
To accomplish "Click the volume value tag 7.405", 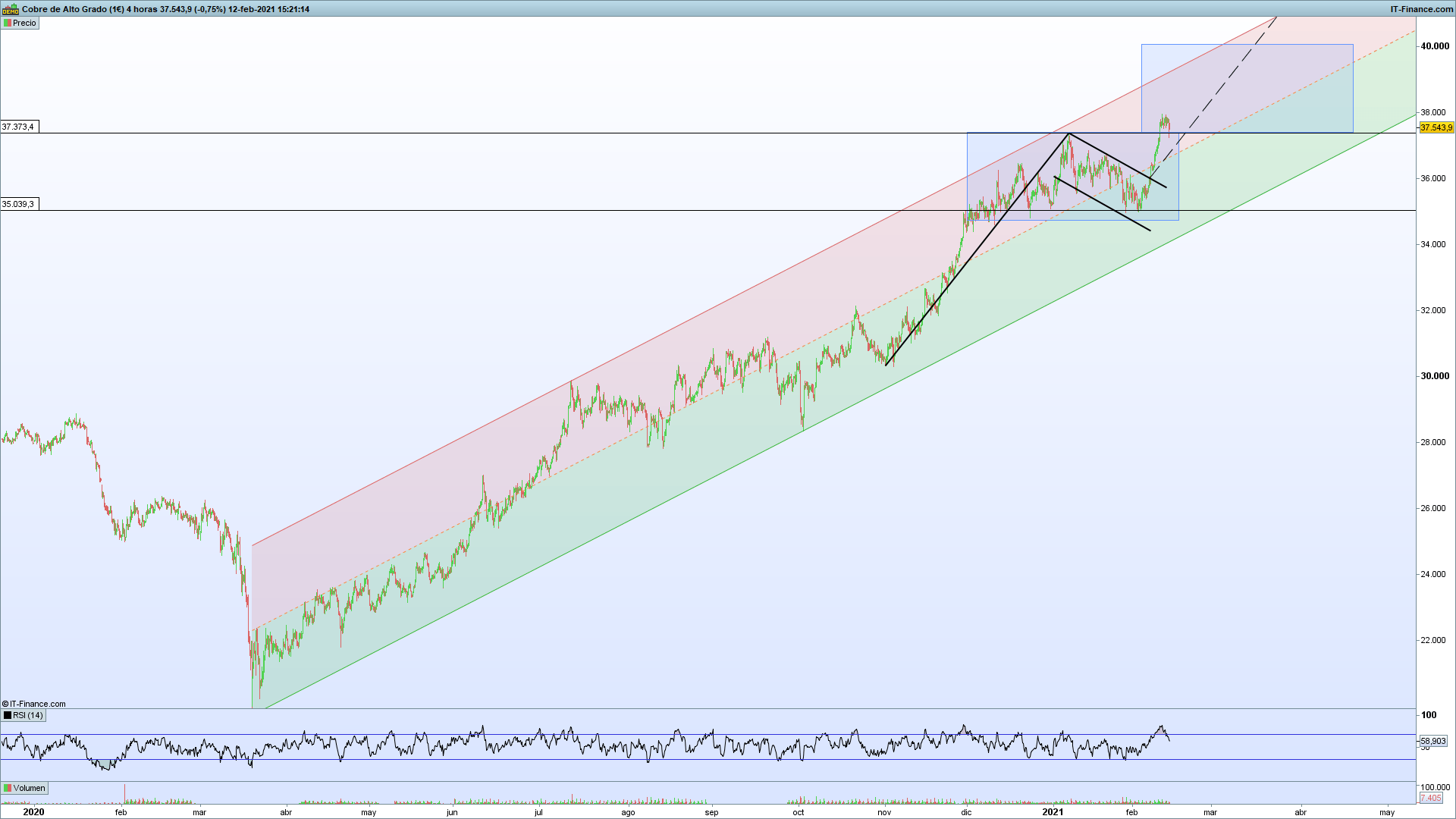I will [x=1430, y=798].
